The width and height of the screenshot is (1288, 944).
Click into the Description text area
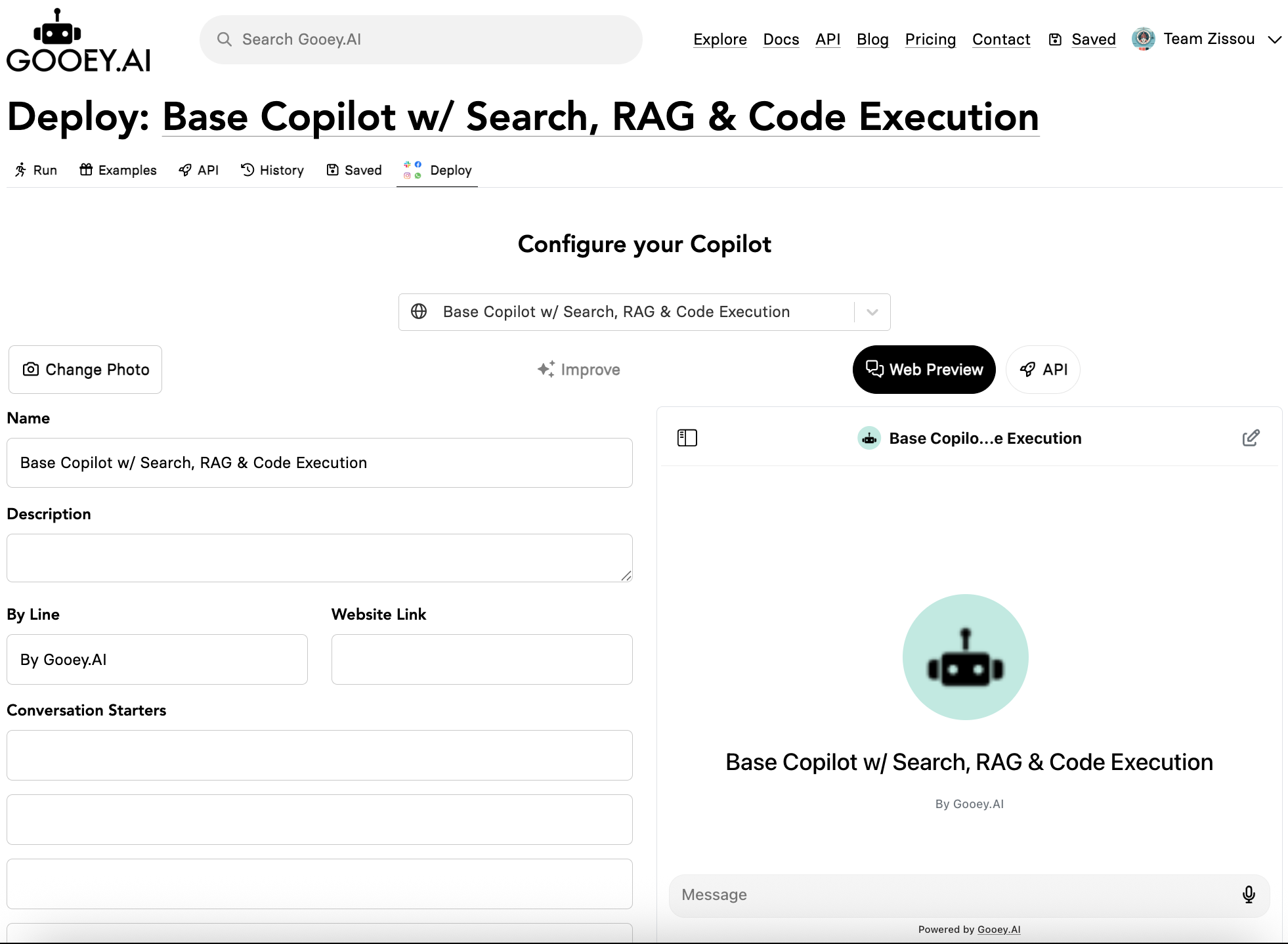(x=319, y=557)
